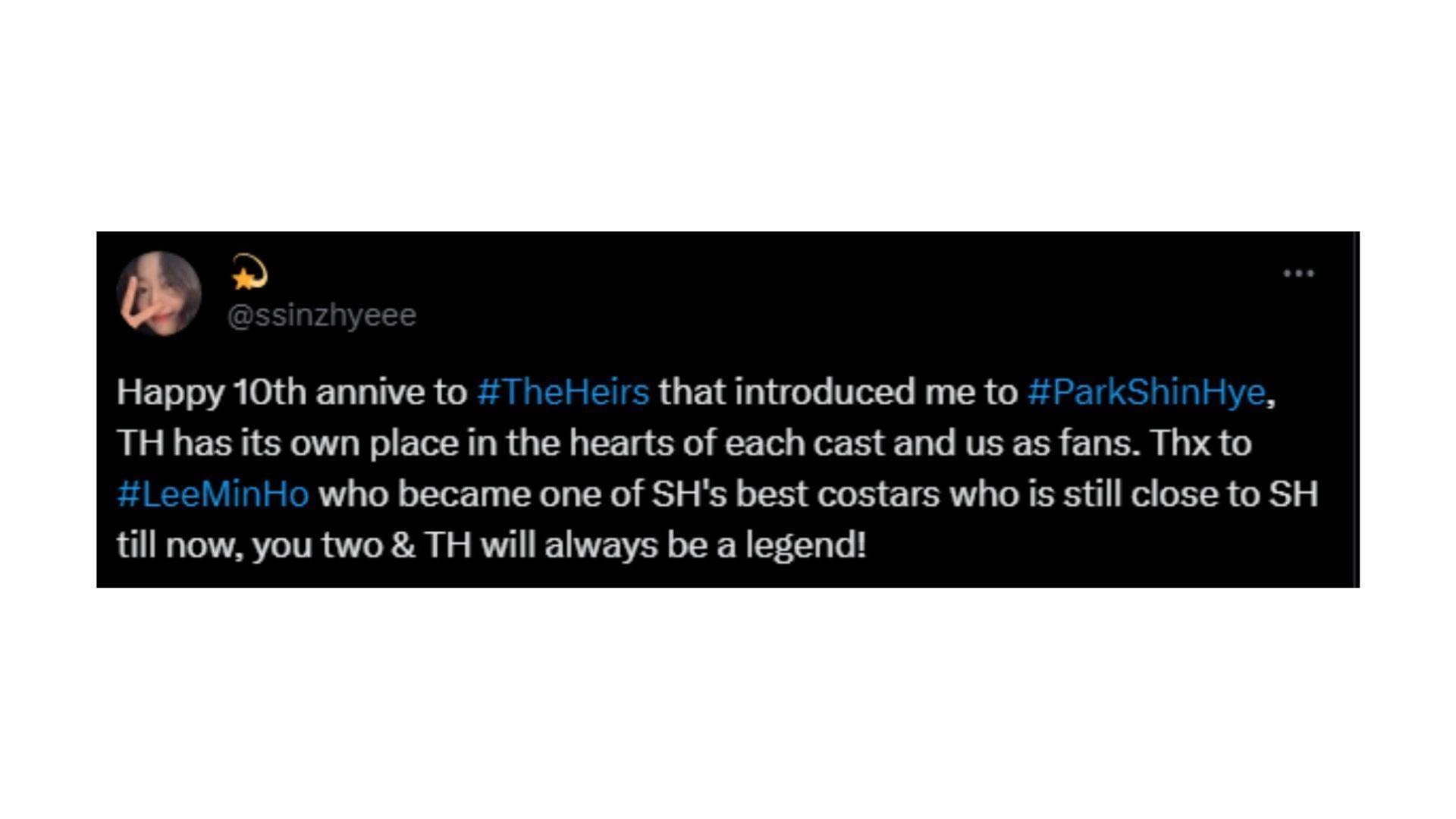Click the words "that introduced me to"
This screenshot has height=819, width=1456.
(x=837, y=392)
